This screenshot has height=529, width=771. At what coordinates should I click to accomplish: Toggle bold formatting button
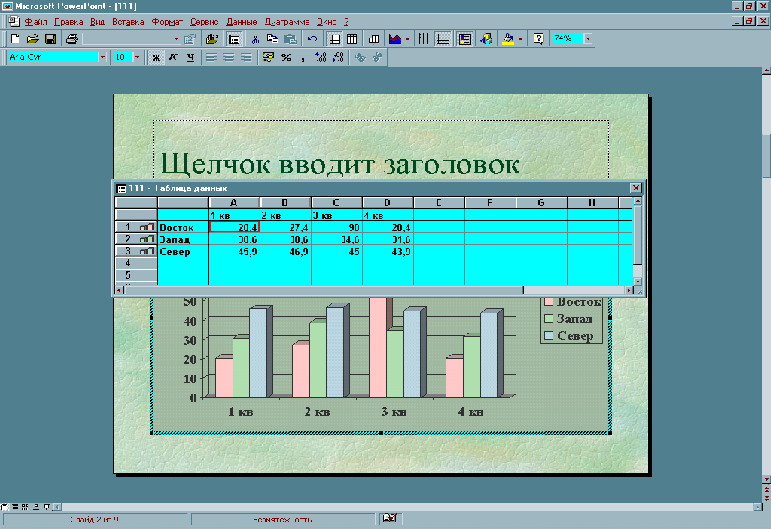tap(156, 58)
